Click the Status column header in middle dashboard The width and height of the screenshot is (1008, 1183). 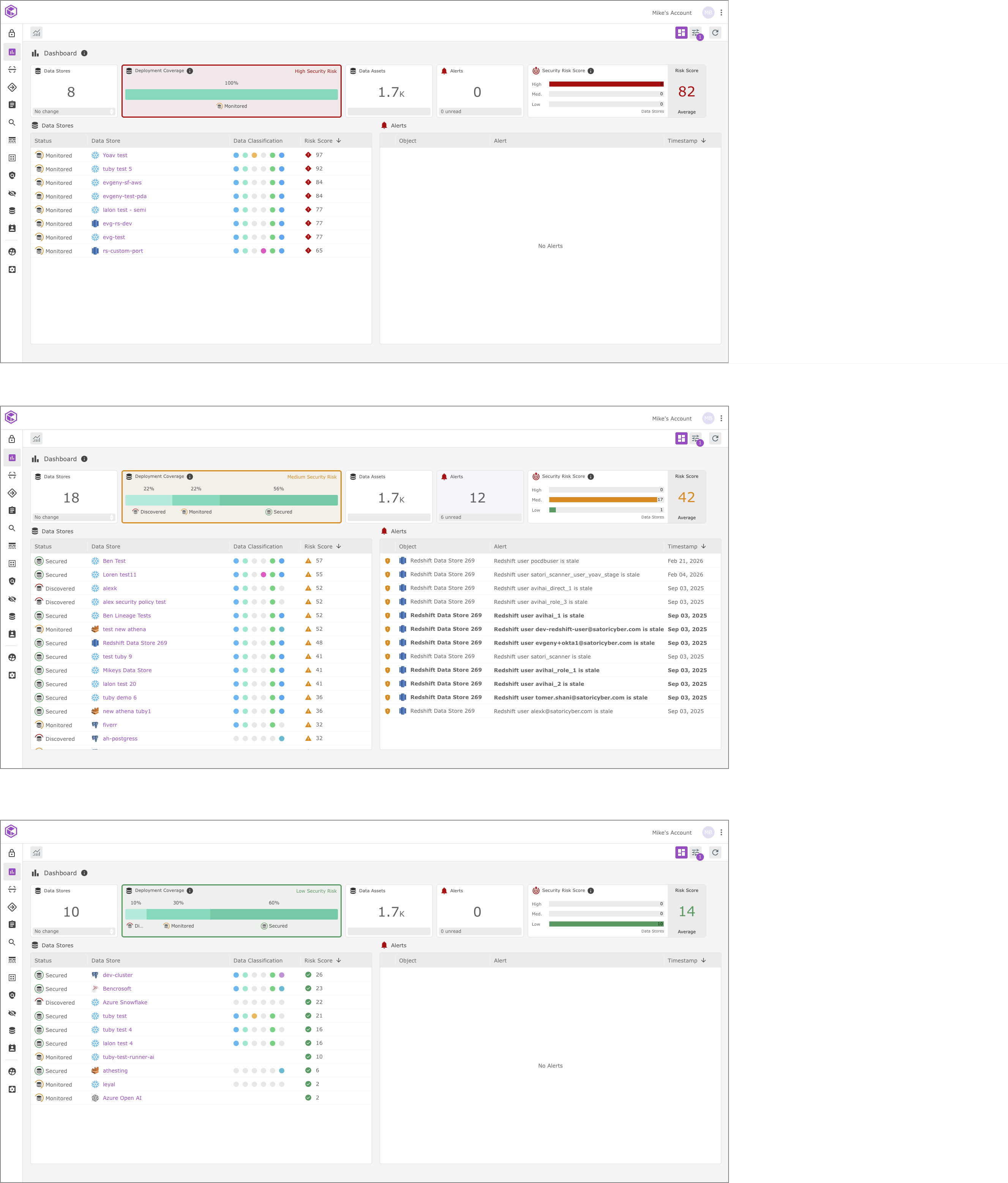coord(43,547)
